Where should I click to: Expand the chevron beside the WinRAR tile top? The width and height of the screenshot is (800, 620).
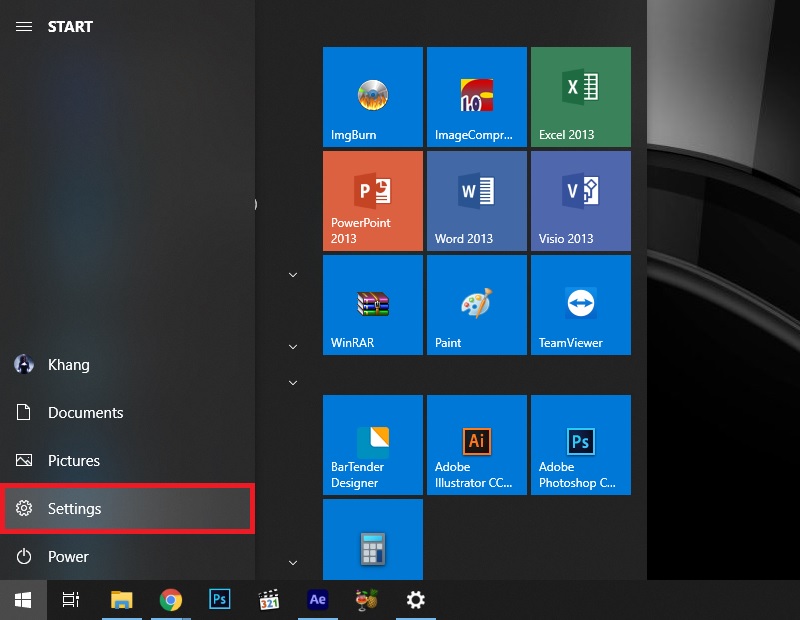coord(293,275)
